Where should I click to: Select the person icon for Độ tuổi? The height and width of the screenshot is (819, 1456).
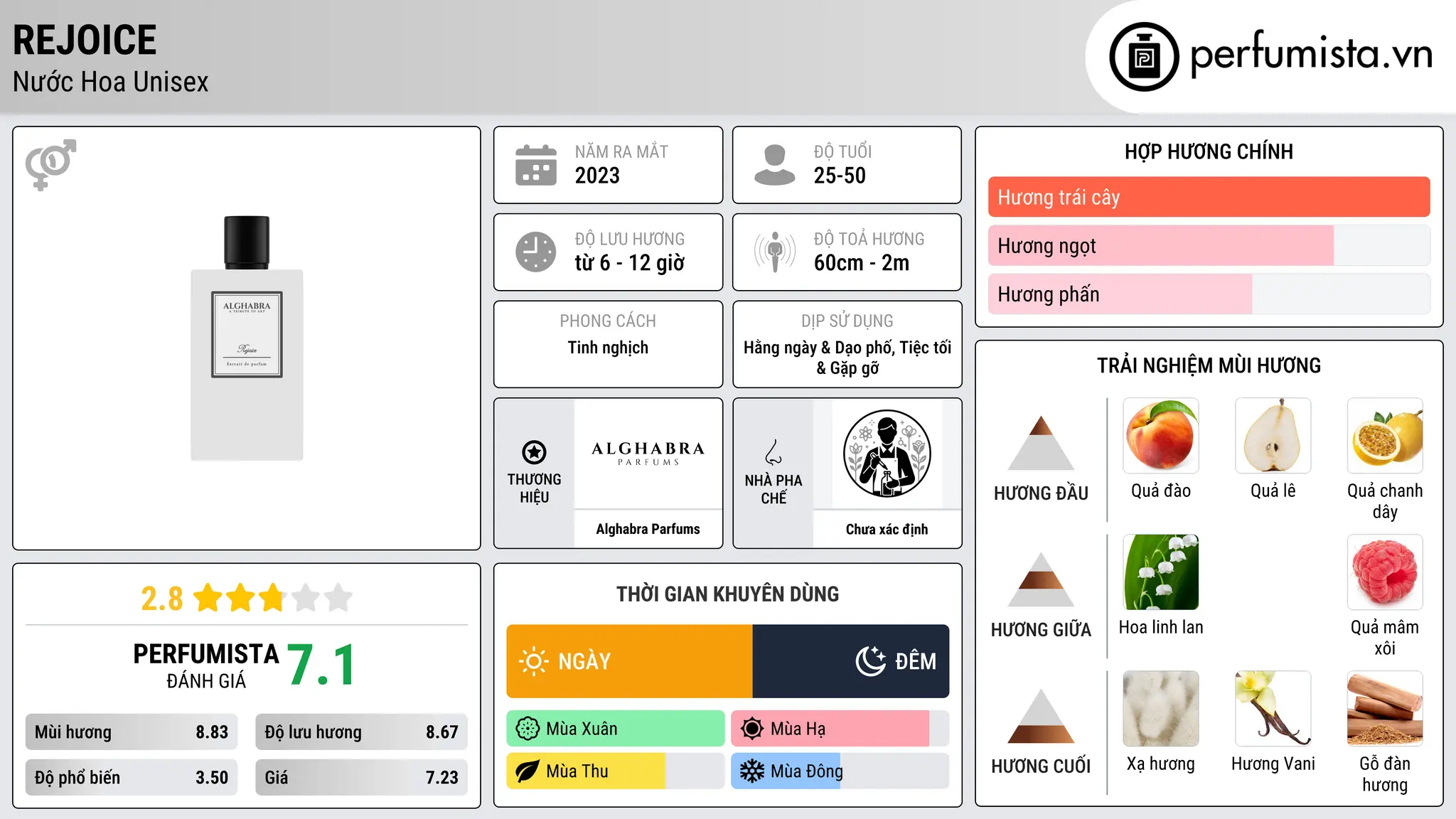[x=775, y=165]
